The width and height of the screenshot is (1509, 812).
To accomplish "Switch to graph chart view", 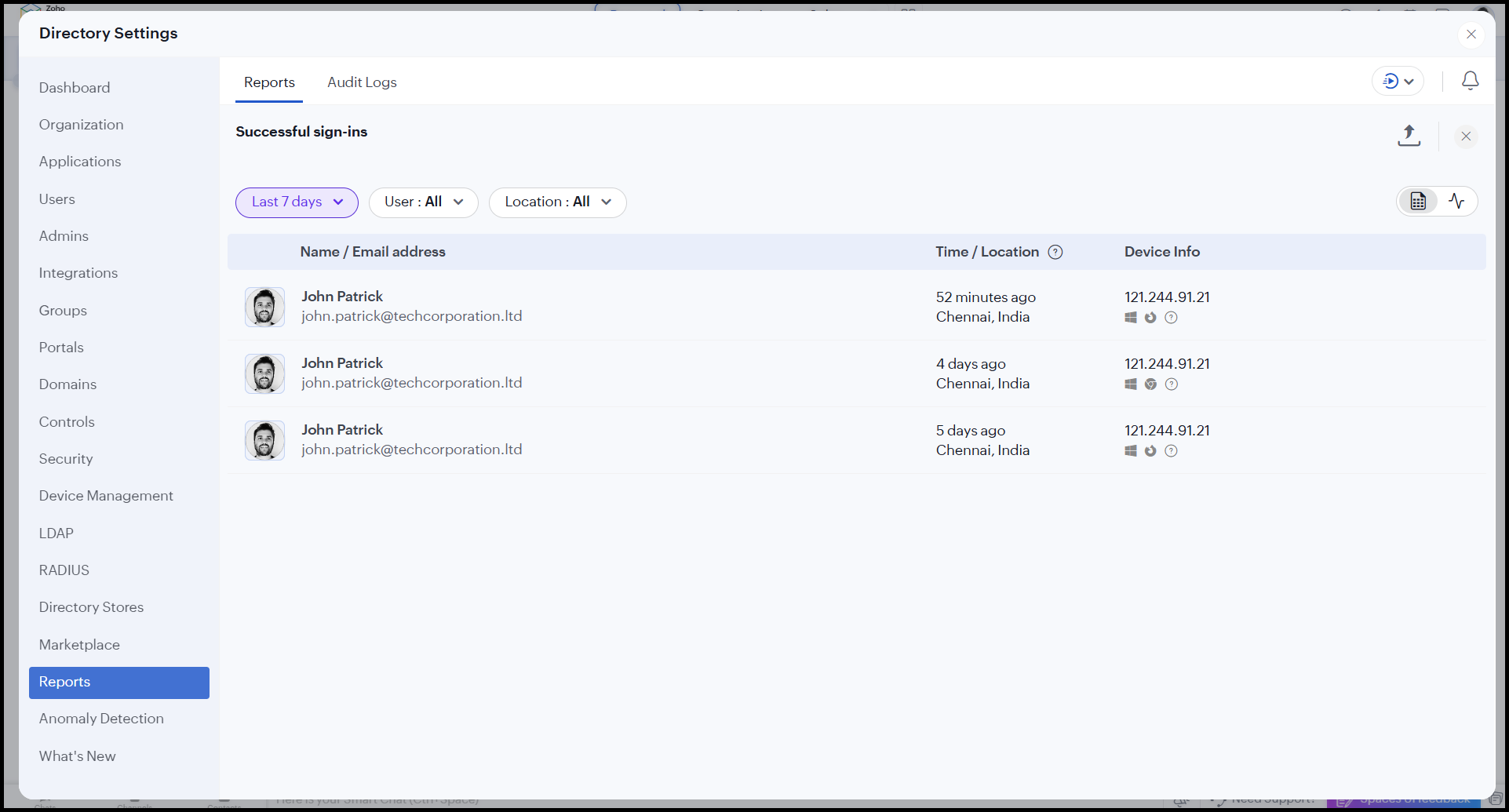I will (x=1456, y=202).
